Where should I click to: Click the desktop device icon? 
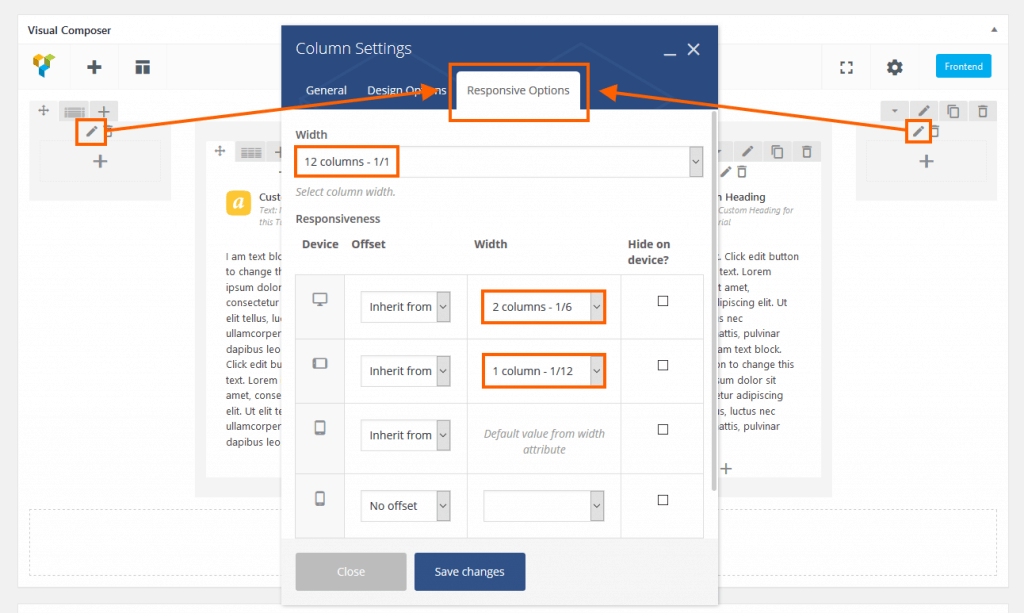(x=319, y=299)
